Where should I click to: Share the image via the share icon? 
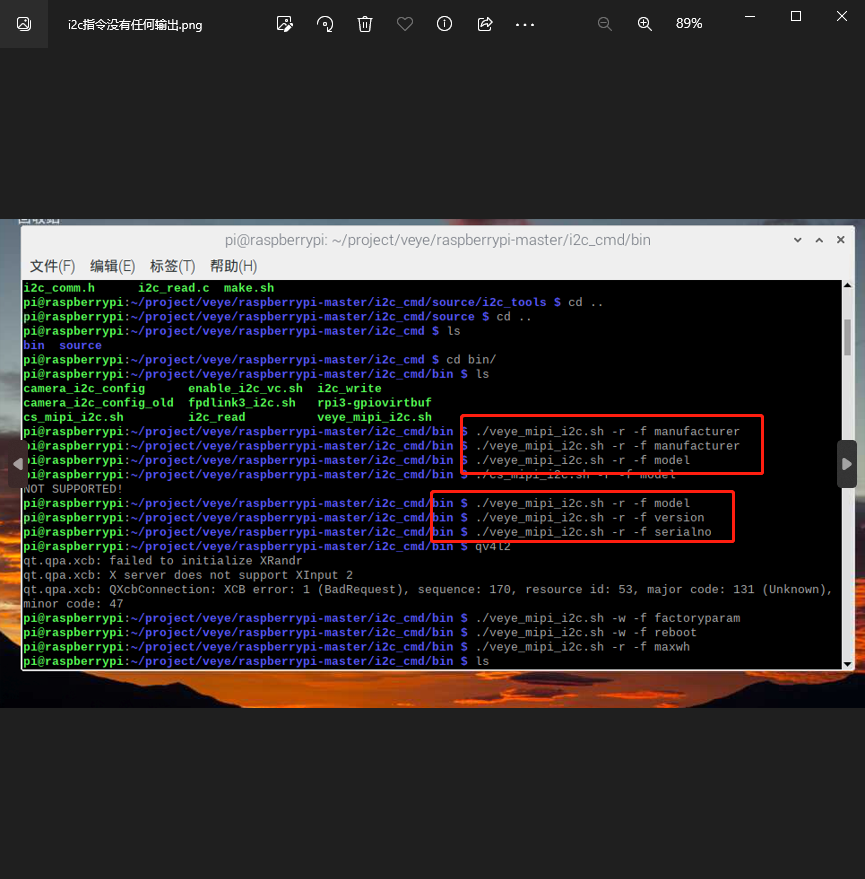coord(485,24)
